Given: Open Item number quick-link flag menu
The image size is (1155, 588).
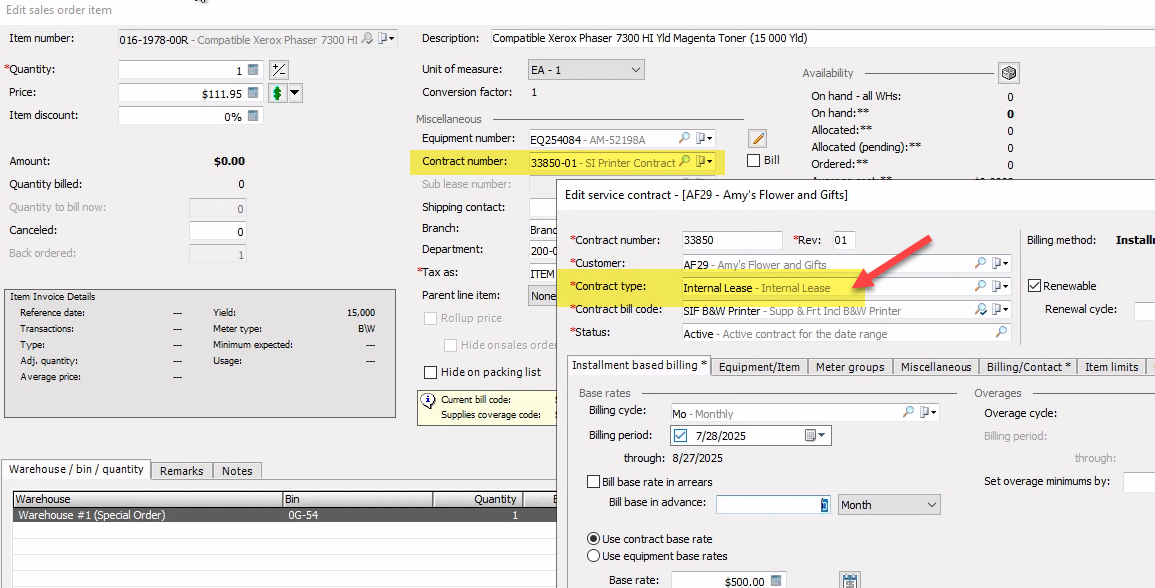Looking at the screenshot, I should [x=387, y=38].
